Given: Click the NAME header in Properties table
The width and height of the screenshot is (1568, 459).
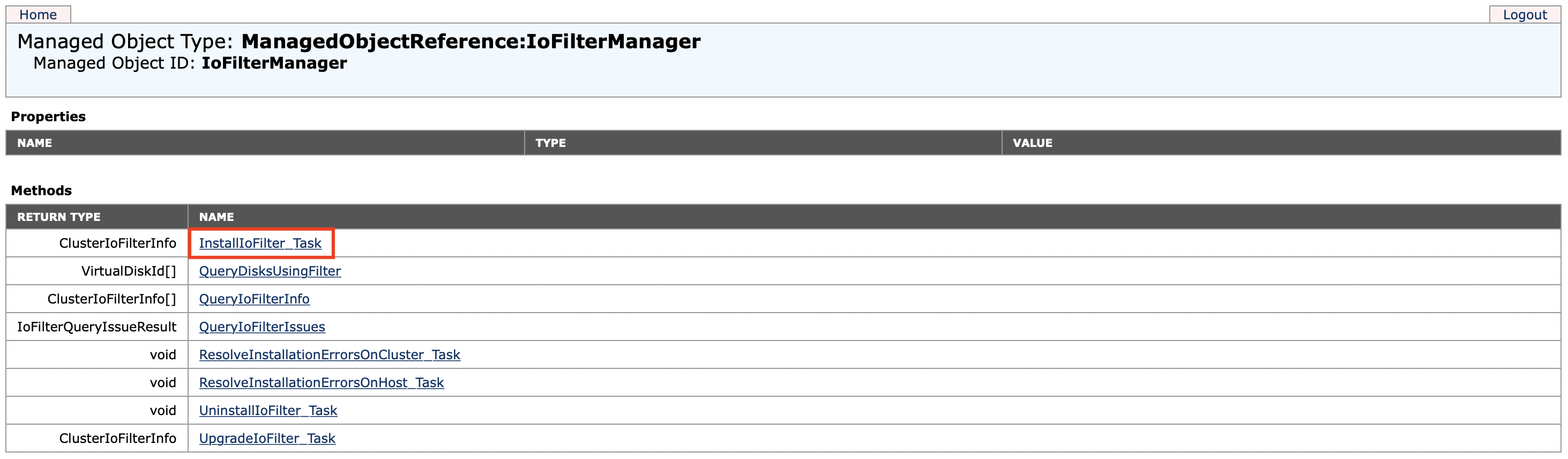Looking at the screenshot, I should pyautogui.click(x=35, y=143).
